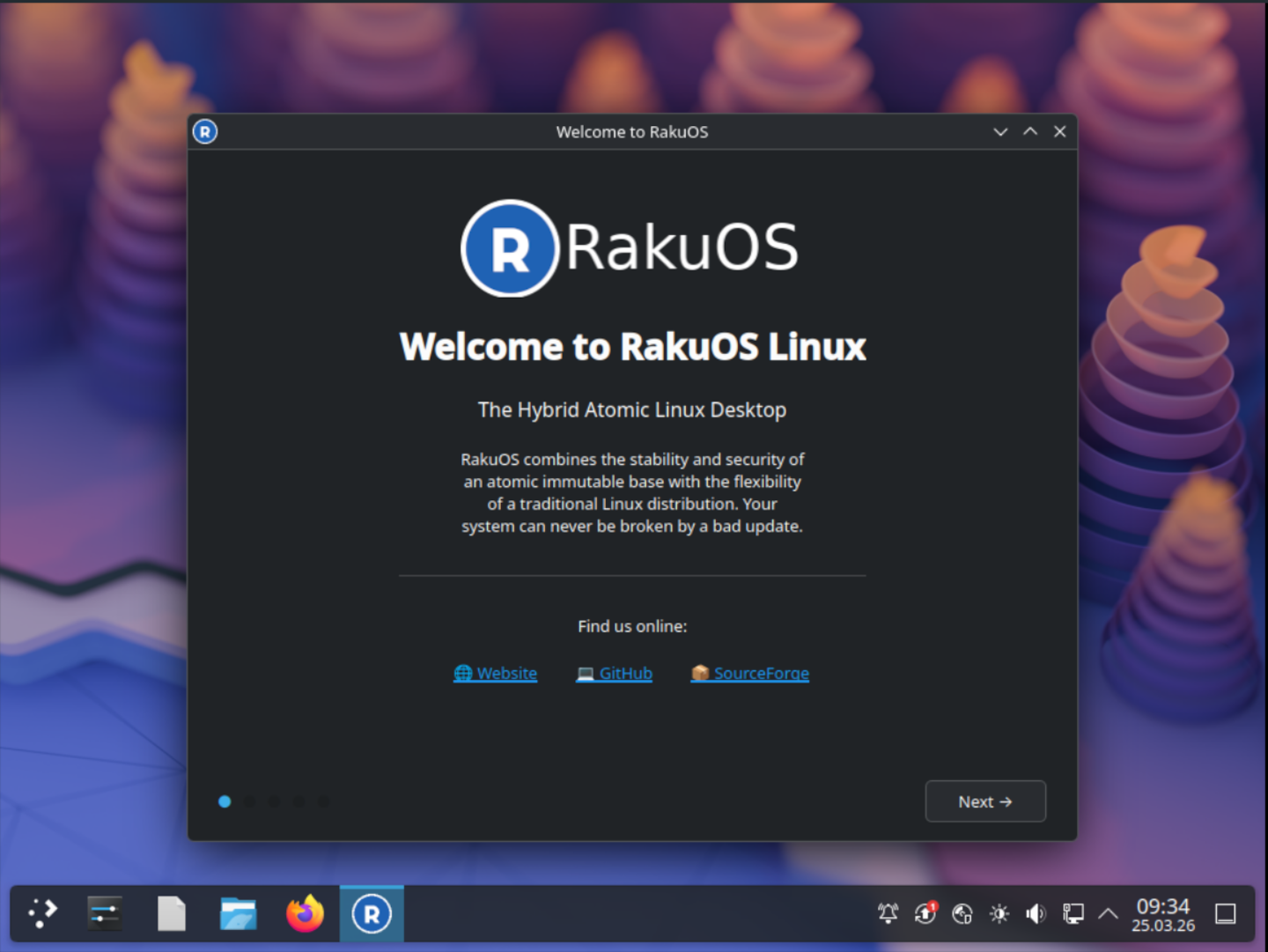Open the software updates tray icon
Screen dimensions: 1268x952
(x=925, y=913)
